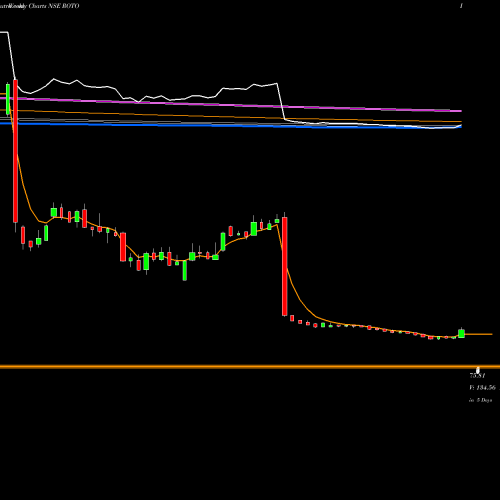The image size is (500, 500).
Task: Click the 'in 5 Days' label
Action: pos(480,400)
